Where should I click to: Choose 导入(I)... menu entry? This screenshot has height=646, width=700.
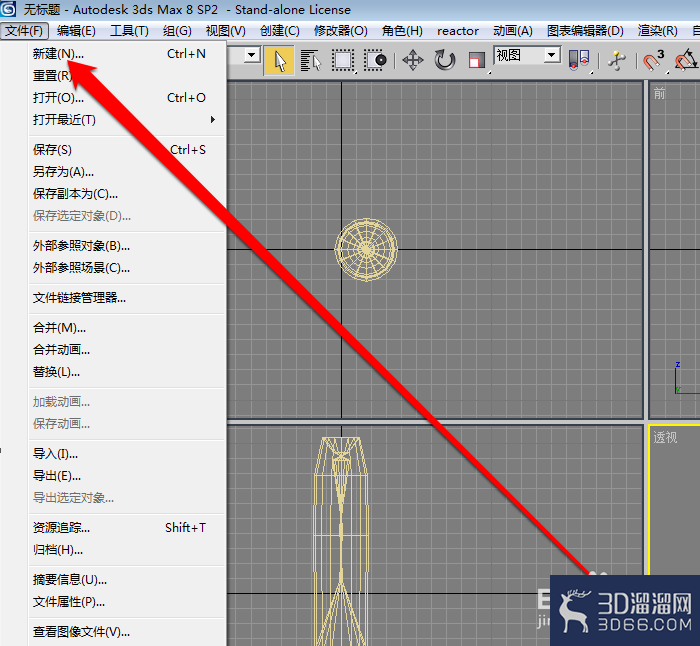pyautogui.click(x=127, y=454)
